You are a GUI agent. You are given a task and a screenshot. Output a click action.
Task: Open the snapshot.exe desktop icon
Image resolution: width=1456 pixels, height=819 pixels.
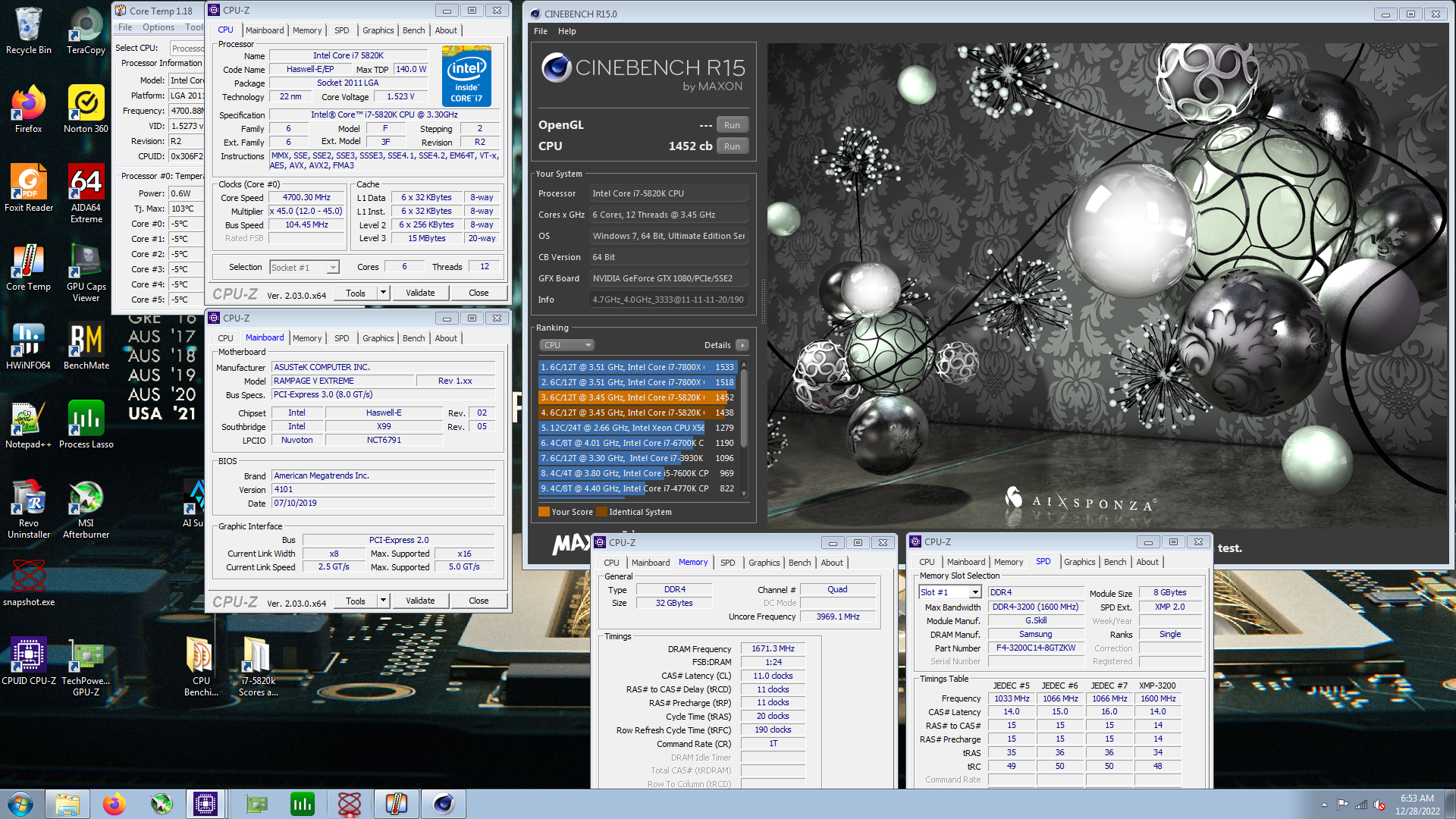29,583
